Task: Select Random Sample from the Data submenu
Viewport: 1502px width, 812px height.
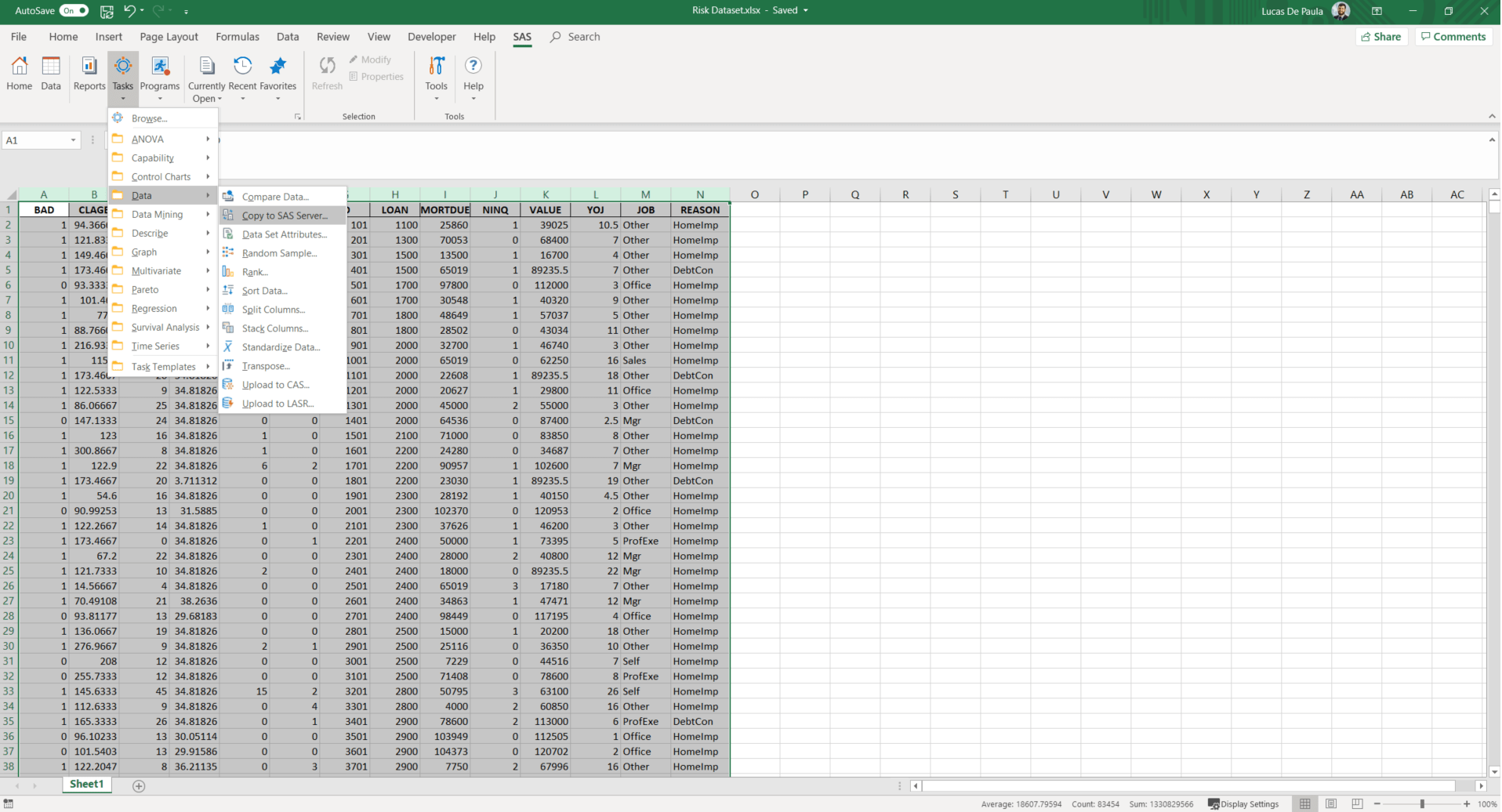Action: point(279,252)
